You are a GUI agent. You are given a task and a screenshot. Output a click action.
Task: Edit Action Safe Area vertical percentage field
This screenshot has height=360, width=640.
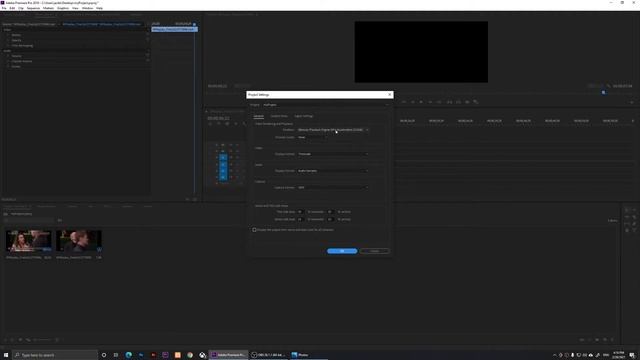click(330, 219)
